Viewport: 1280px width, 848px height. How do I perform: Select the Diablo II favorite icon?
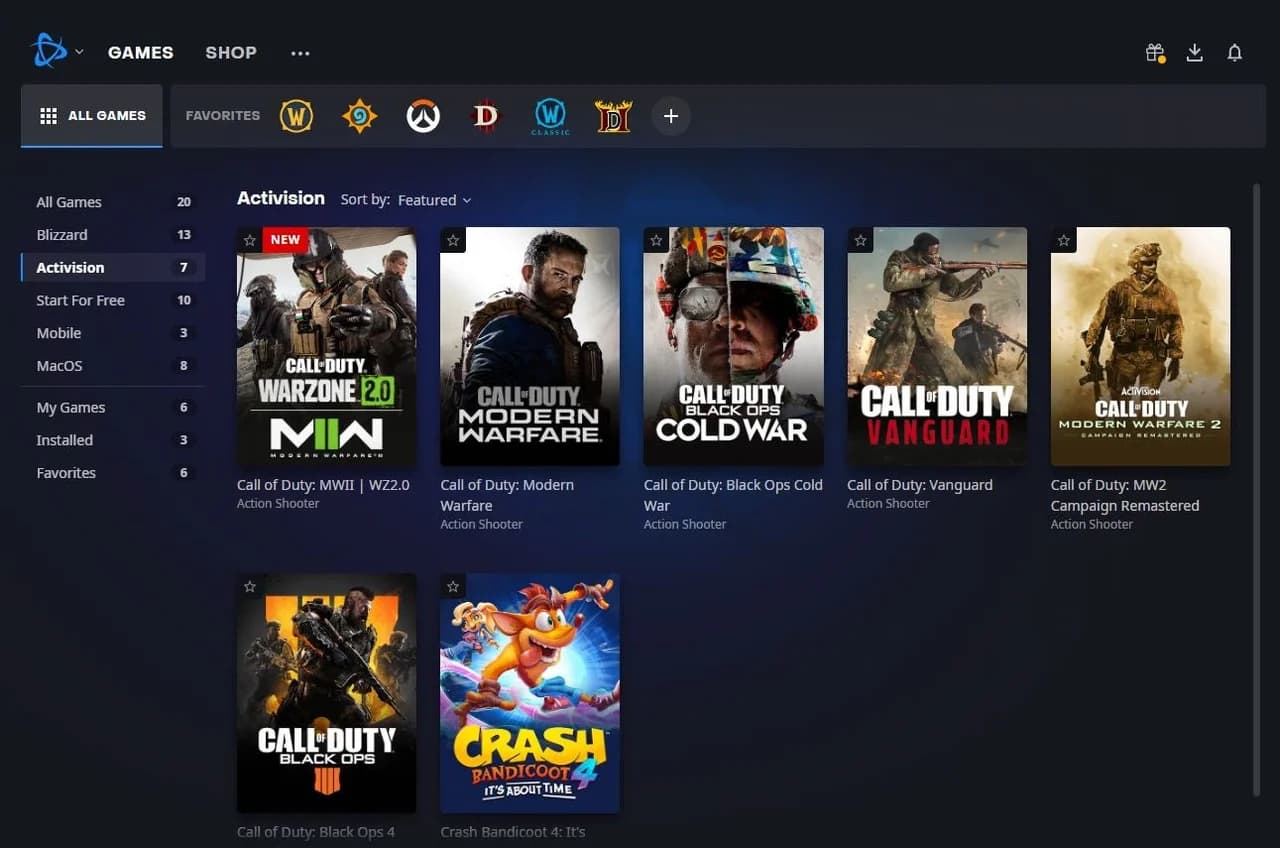coord(613,116)
